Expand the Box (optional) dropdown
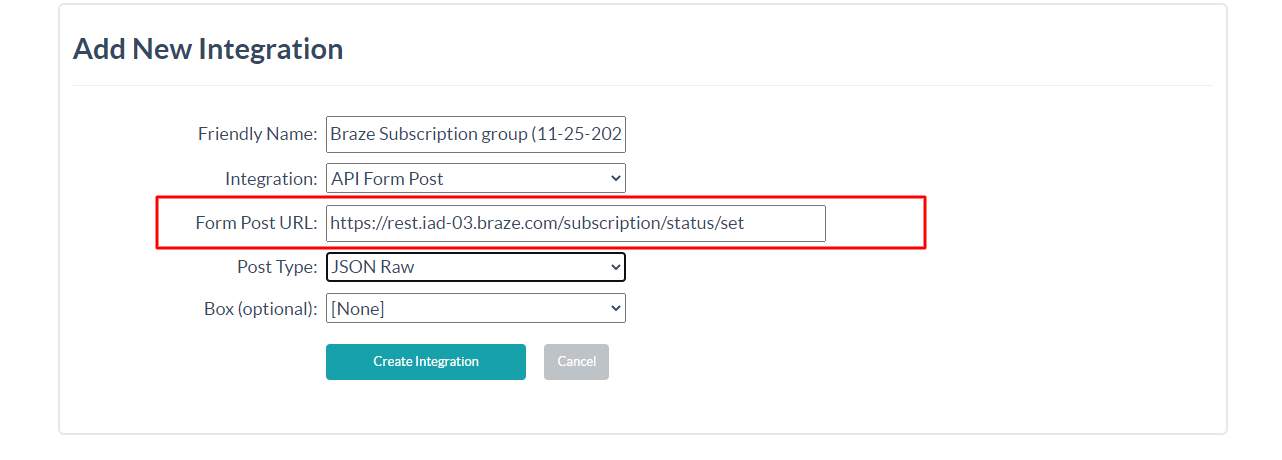1282x460 pixels. 476,308
